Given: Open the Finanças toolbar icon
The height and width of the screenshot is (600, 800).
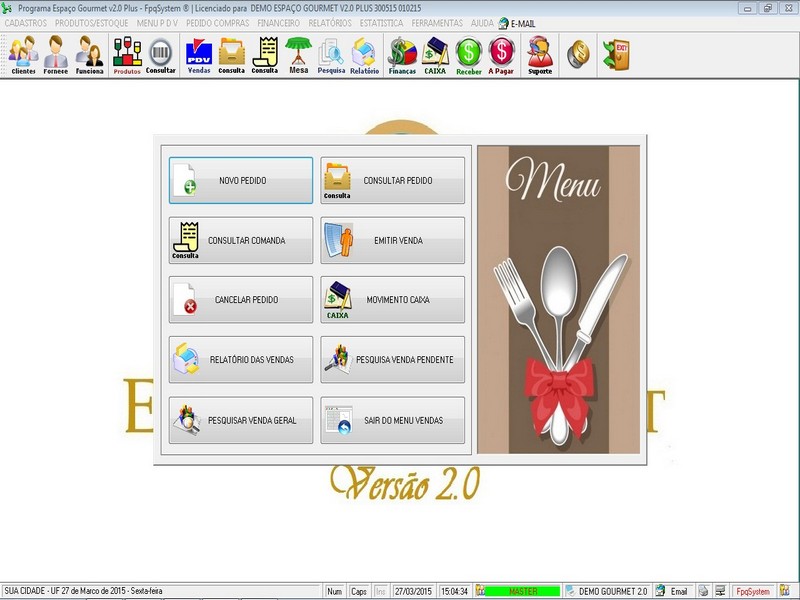Looking at the screenshot, I should (x=402, y=55).
